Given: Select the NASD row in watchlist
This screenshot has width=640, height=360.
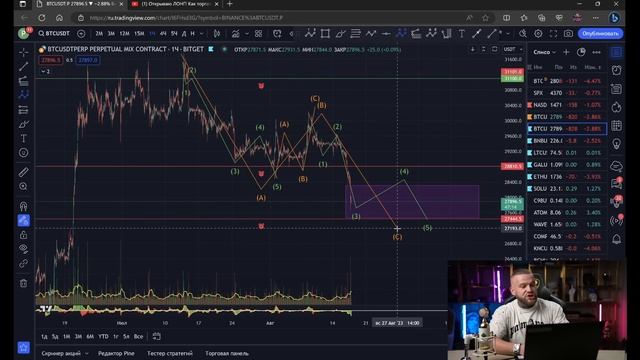Looking at the screenshot, I should pos(567,105).
